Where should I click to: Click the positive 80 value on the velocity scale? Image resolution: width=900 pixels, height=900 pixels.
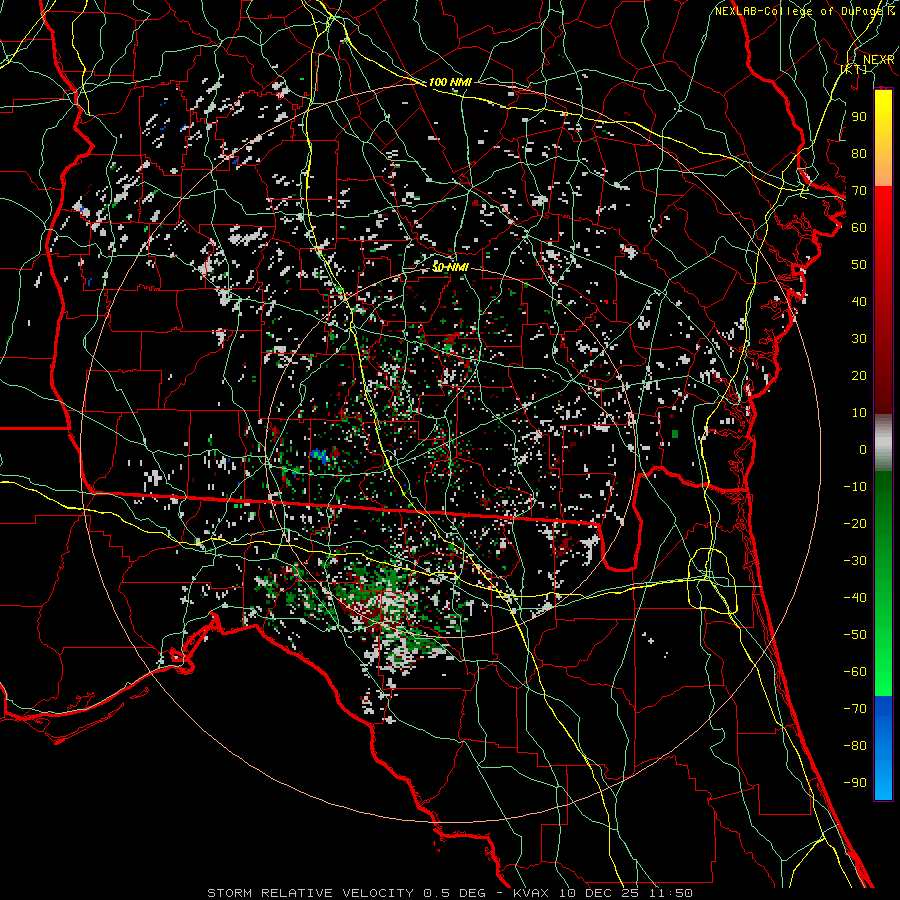(859, 153)
